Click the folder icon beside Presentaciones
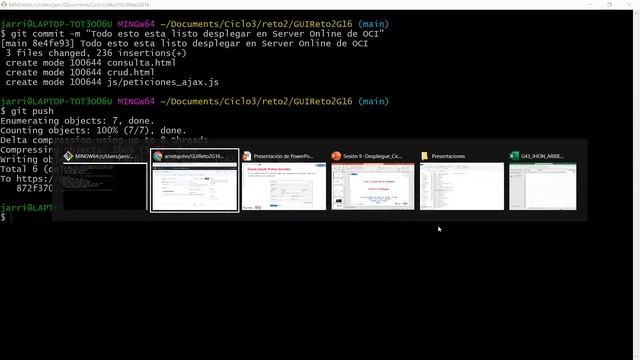The width and height of the screenshot is (640, 360). (x=424, y=156)
